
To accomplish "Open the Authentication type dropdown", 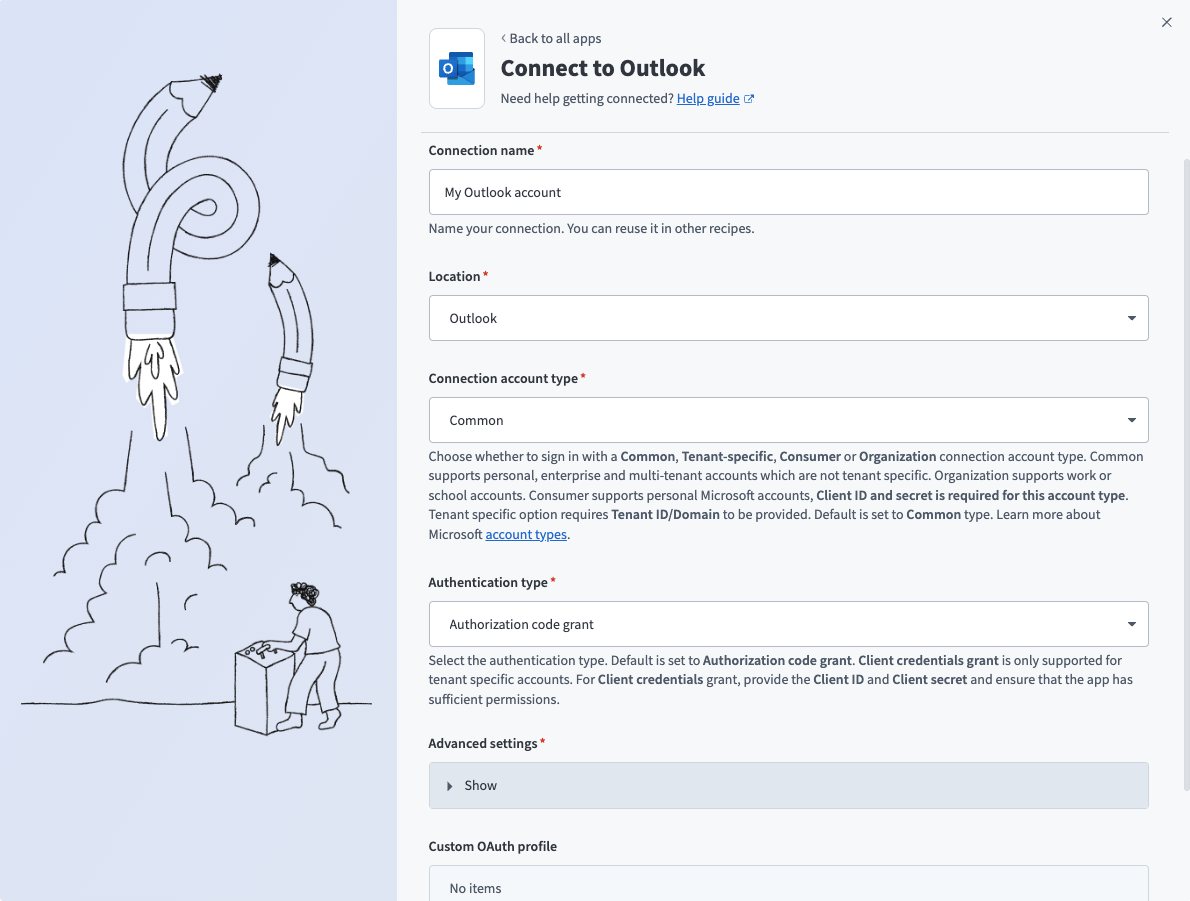I will (x=788, y=624).
